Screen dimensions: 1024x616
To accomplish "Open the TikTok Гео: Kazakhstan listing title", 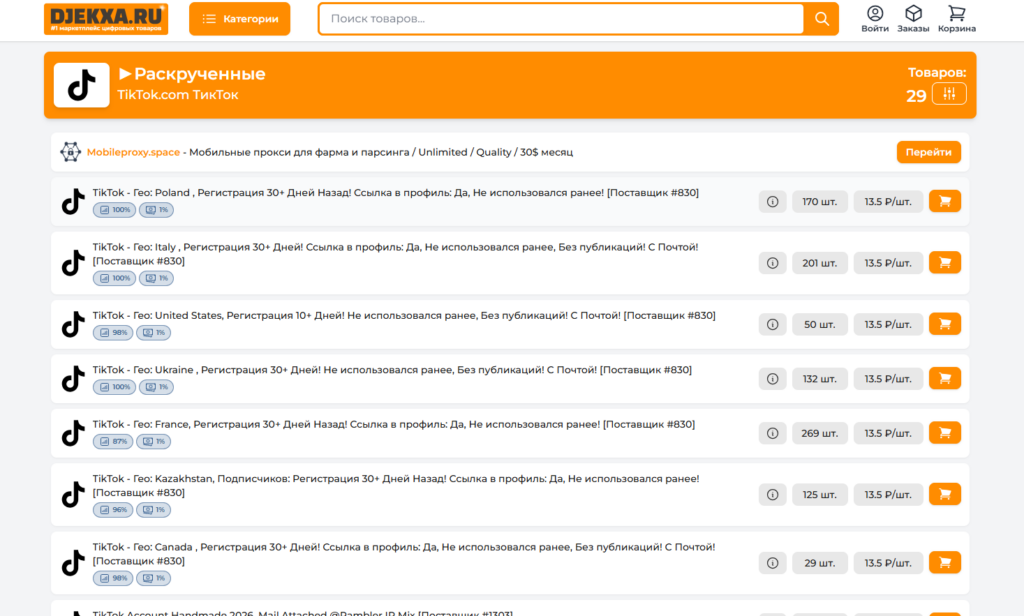I will [396, 485].
